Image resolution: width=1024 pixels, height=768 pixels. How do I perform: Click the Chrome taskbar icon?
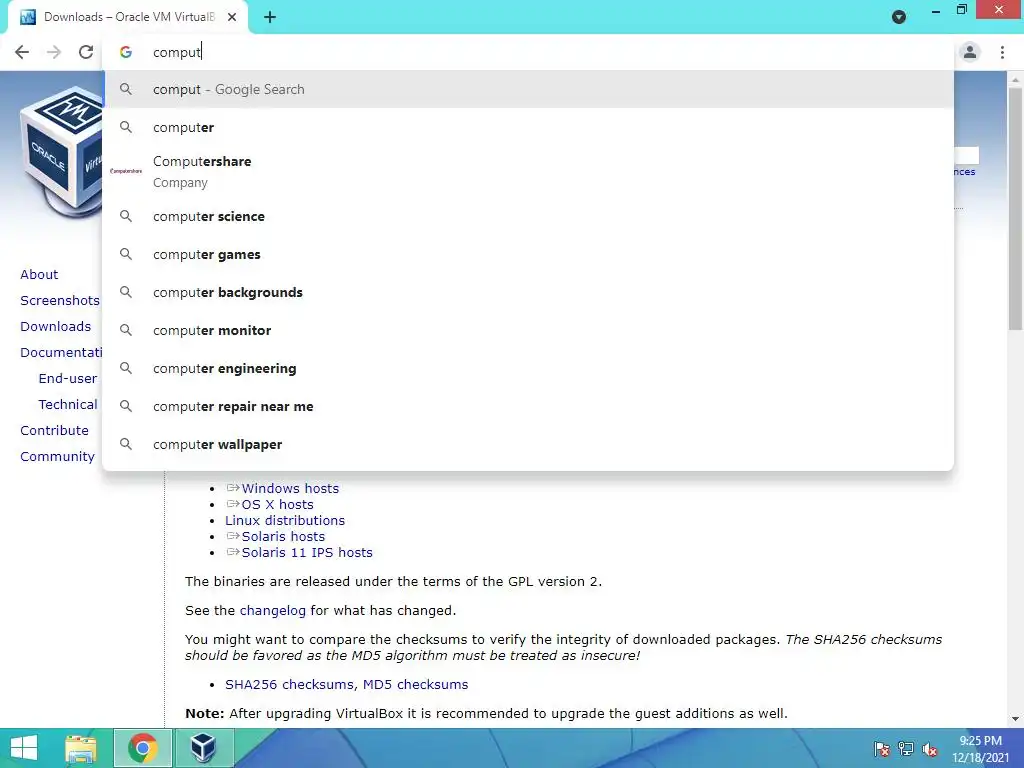point(142,748)
